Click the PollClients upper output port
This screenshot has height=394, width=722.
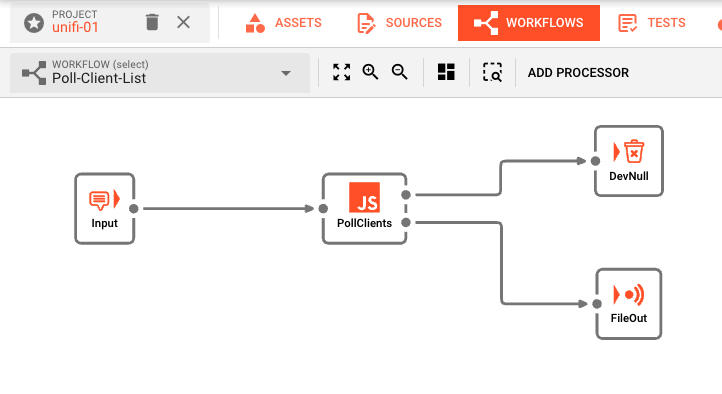click(x=406, y=195)
